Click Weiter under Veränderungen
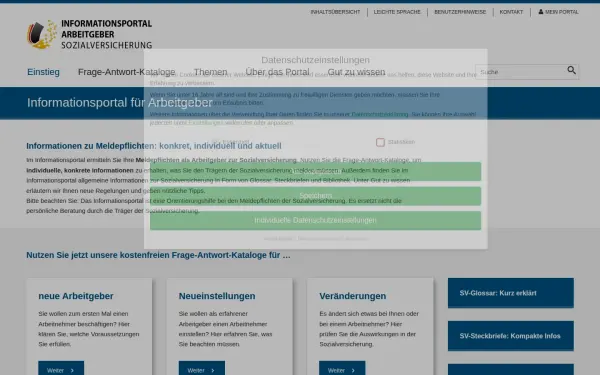The image size is (600, 375). point(342,370)
